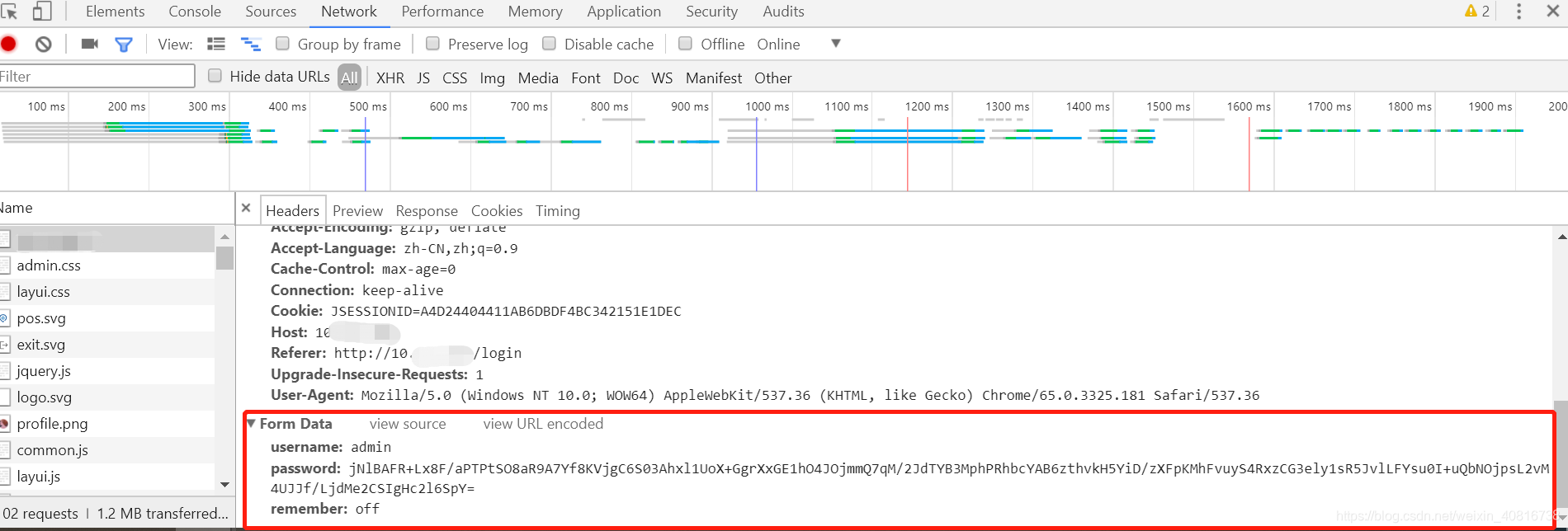Click view source link in Form Data
This screenshot has height=531, width=1568.
pyautogui.click(x=408, y=424)
